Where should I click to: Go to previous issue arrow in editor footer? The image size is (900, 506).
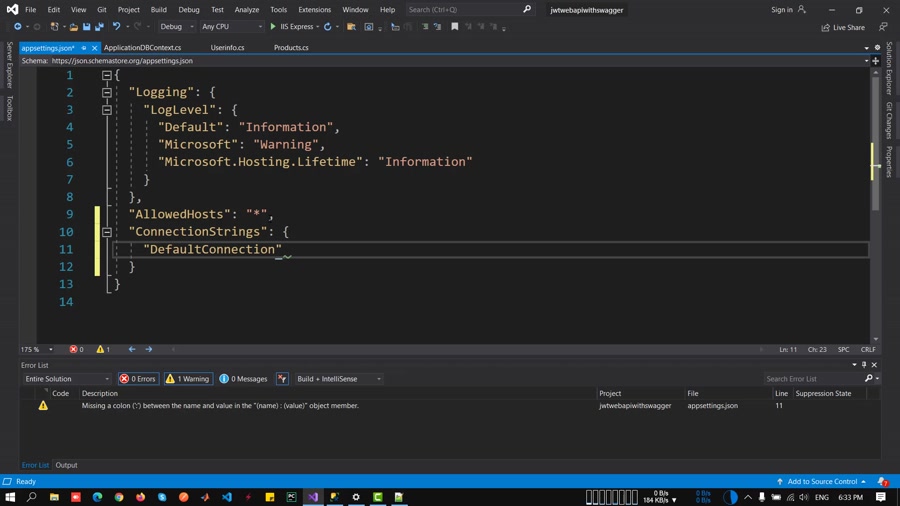132,349
